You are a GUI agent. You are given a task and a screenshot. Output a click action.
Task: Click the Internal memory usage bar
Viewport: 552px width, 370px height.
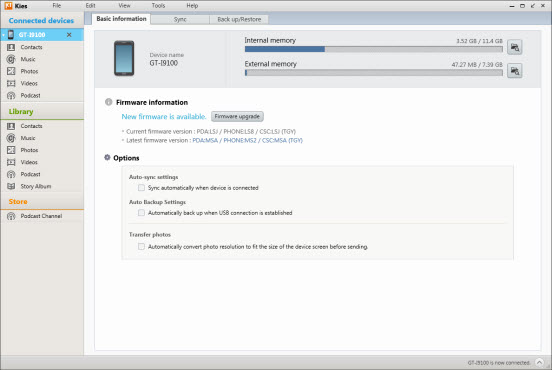point(374,49)
